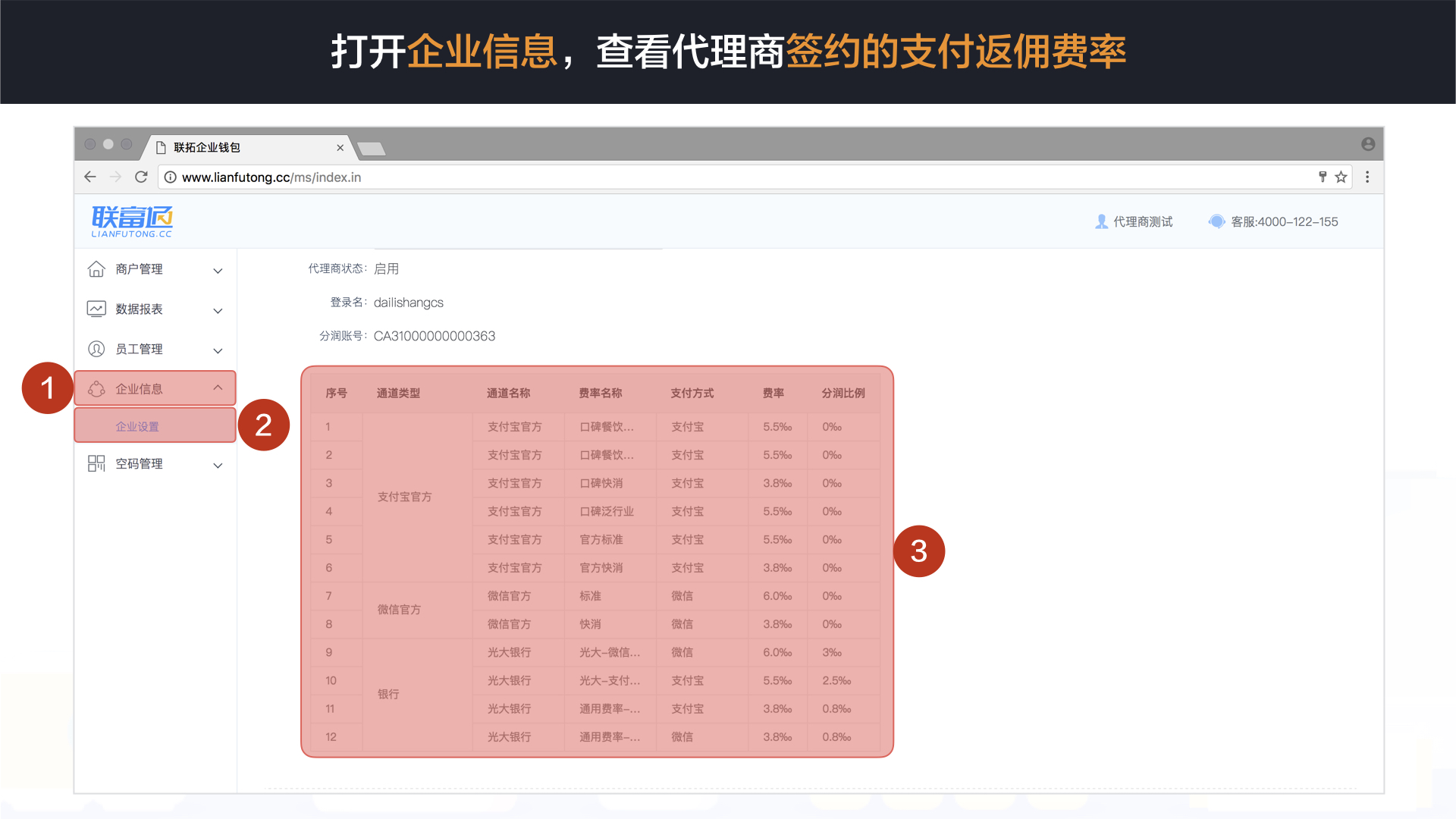The image size is (1456, 819).
Task: Open a new browser tab
Action: (372, 149)
